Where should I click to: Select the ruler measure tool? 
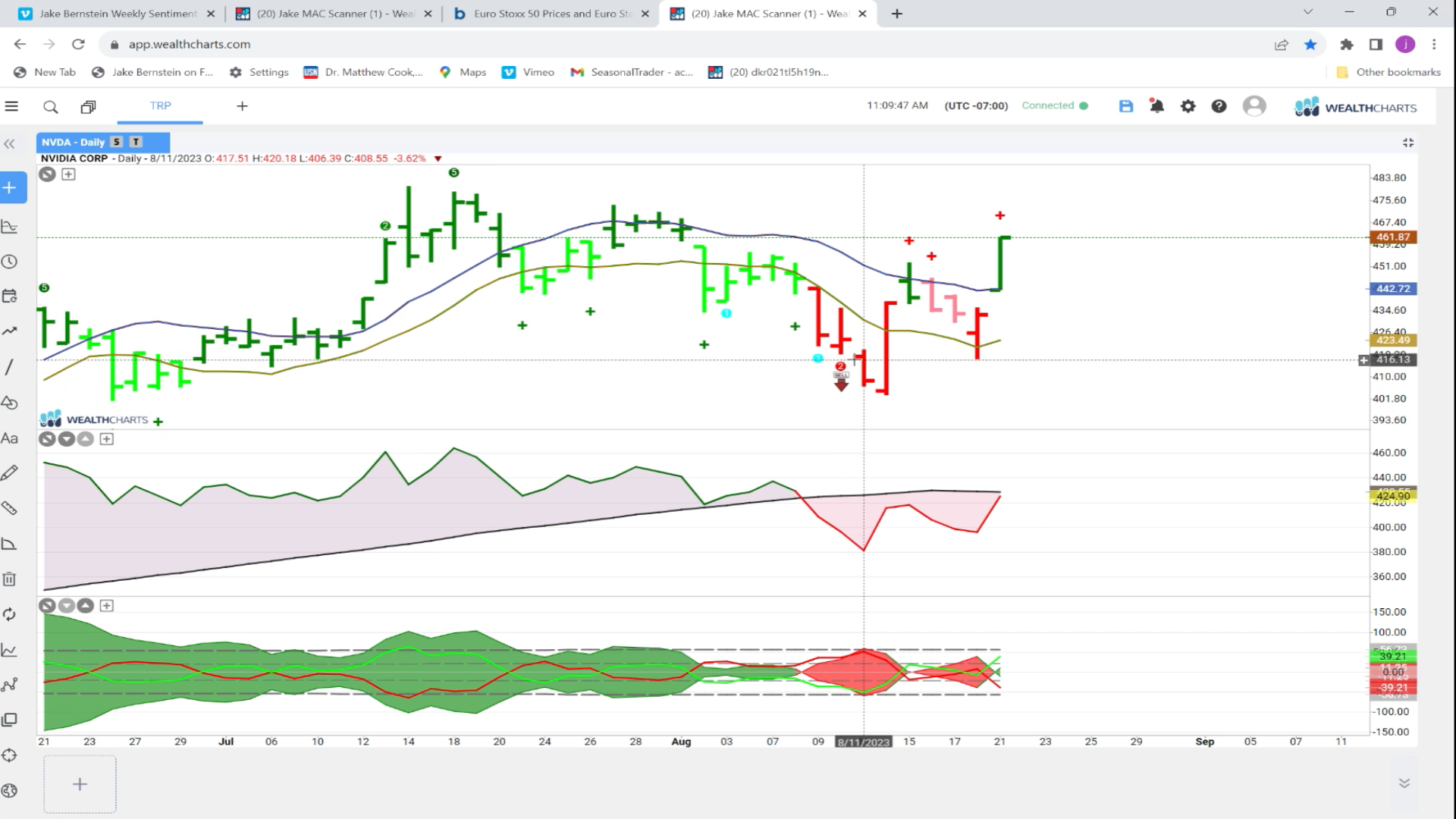pyautogui.click(x=10, y=508)
